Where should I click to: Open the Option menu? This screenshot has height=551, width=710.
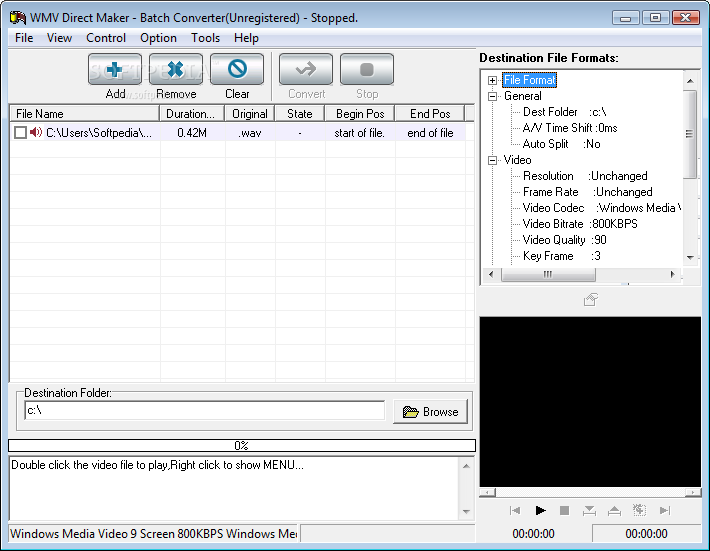(x=158, y=38)
